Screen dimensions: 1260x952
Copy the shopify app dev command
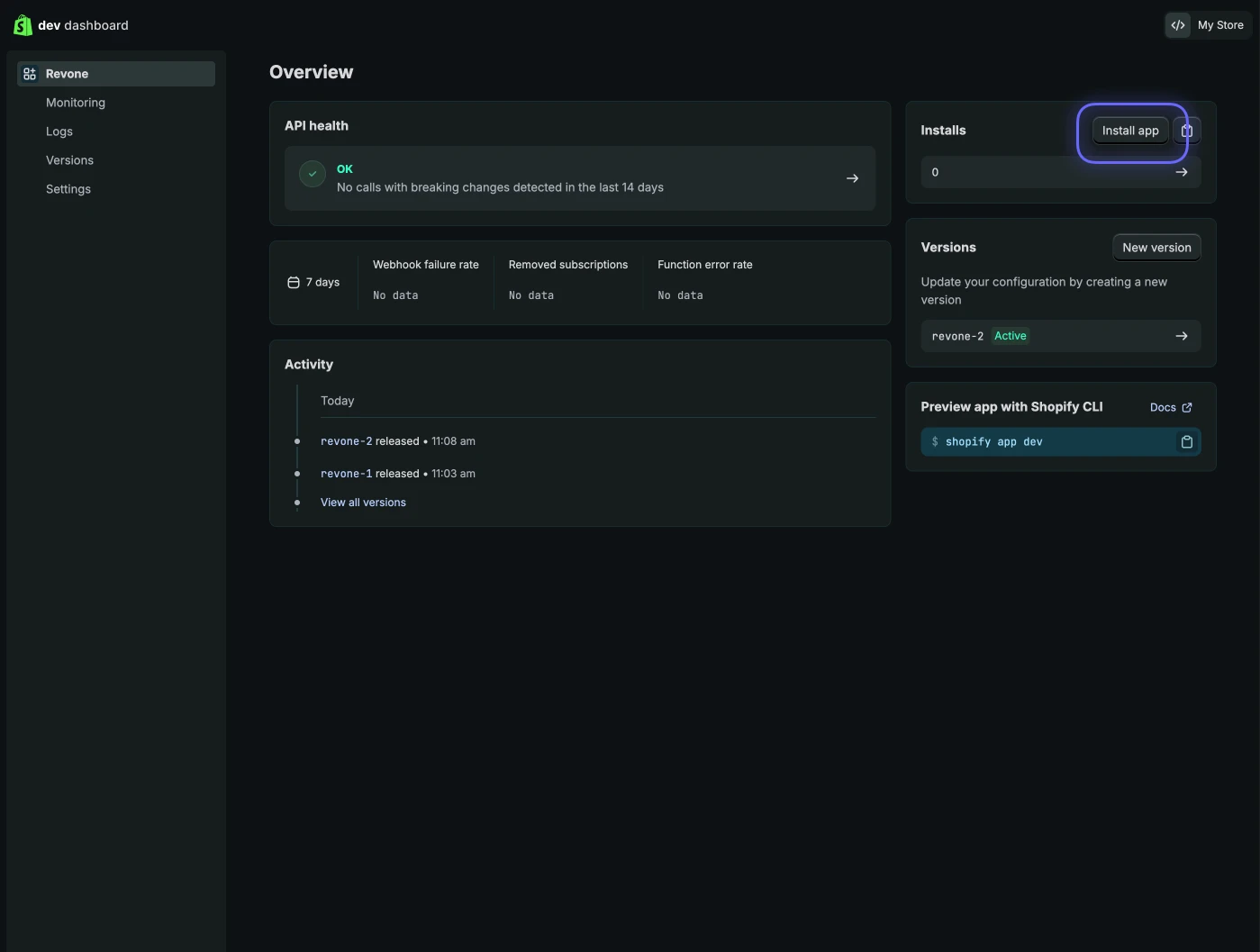tap(1187, 442)
